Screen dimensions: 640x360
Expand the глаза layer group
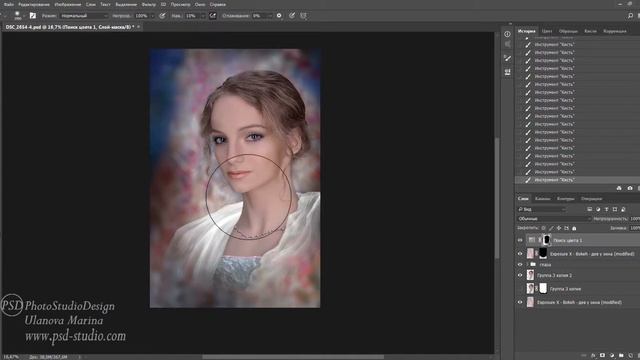click(x=527, y=264)
